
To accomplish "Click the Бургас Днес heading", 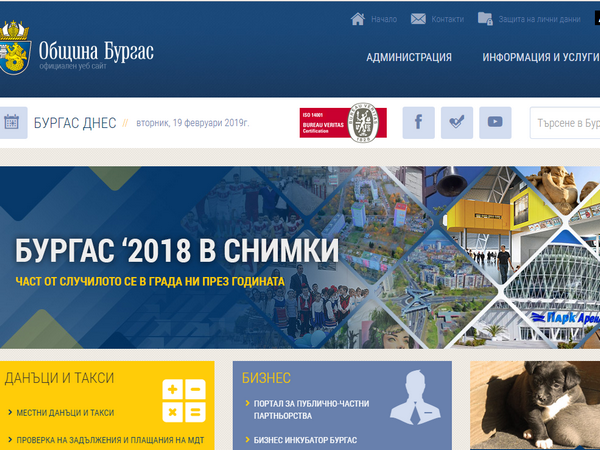I will (x=75, y=123).
